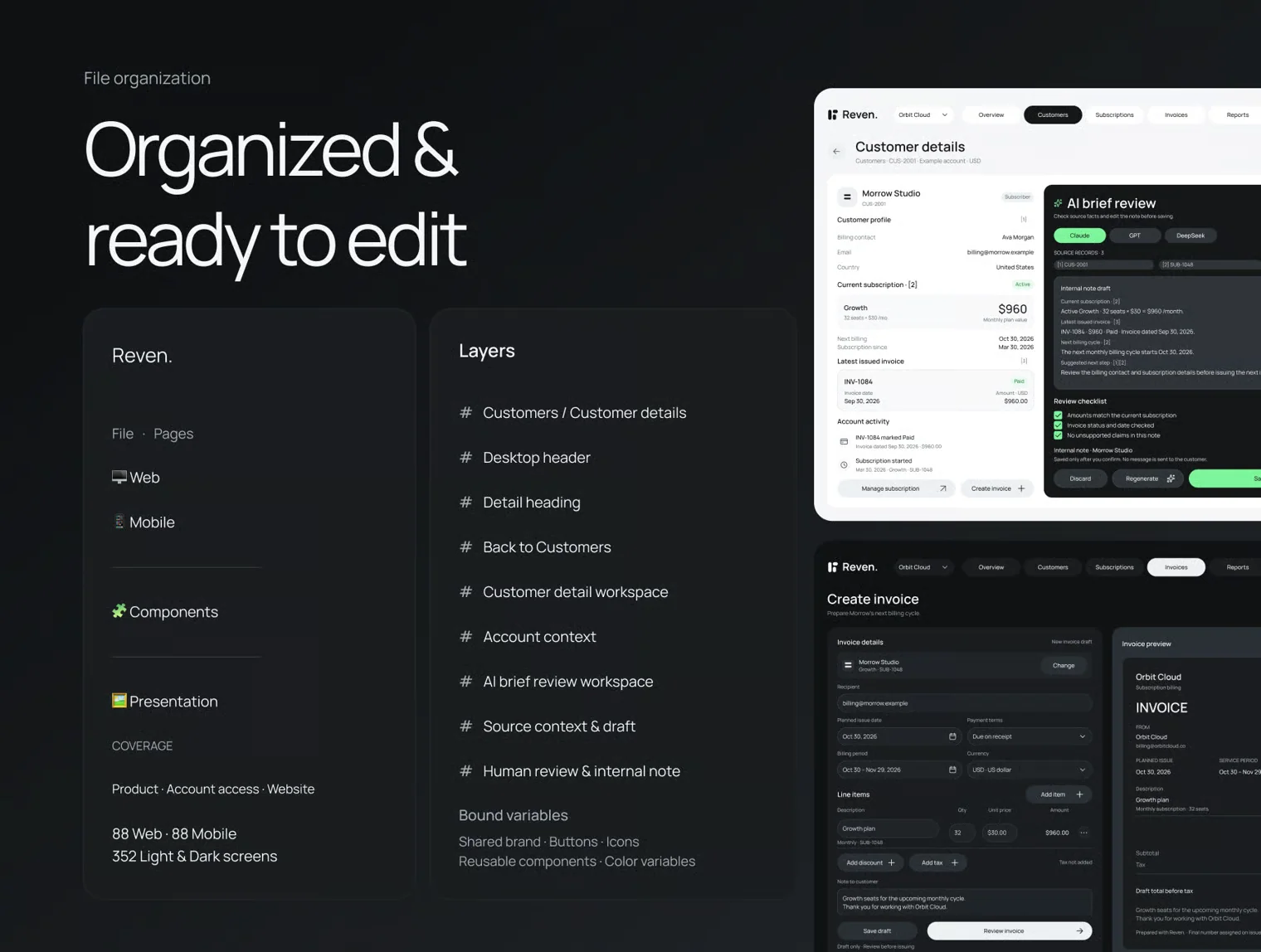
Task: Open the Subscriptions tab in the light Customer details window
Action: tap(1114, 114)
